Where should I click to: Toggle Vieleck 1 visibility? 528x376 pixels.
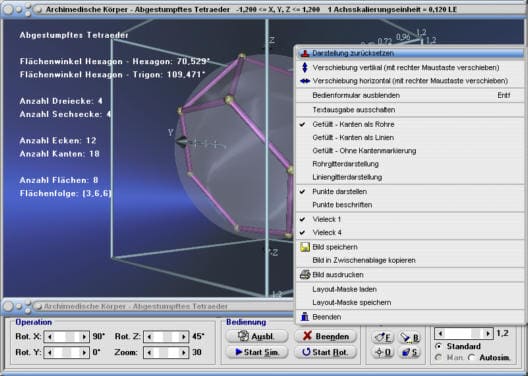410,219
